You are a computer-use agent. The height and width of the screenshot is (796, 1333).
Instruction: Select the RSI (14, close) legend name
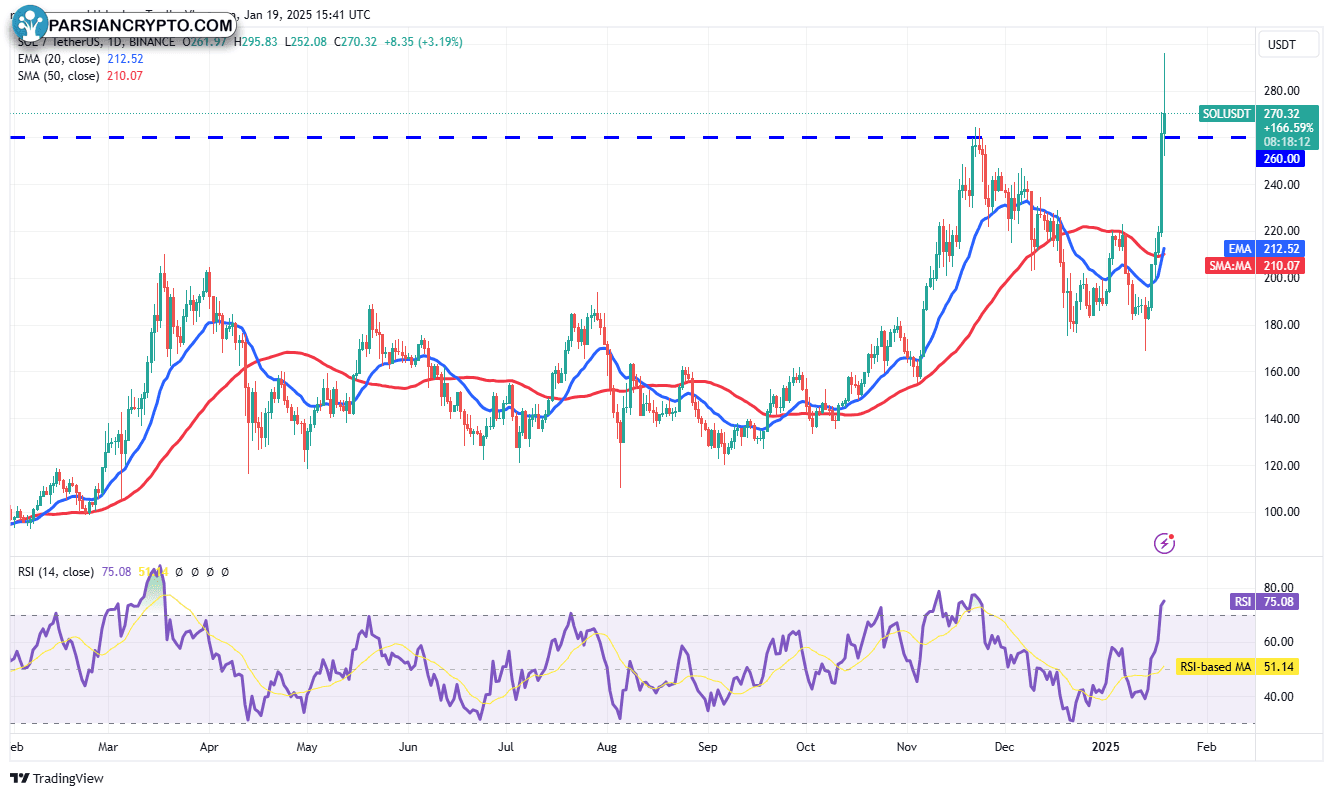point(57,572)
